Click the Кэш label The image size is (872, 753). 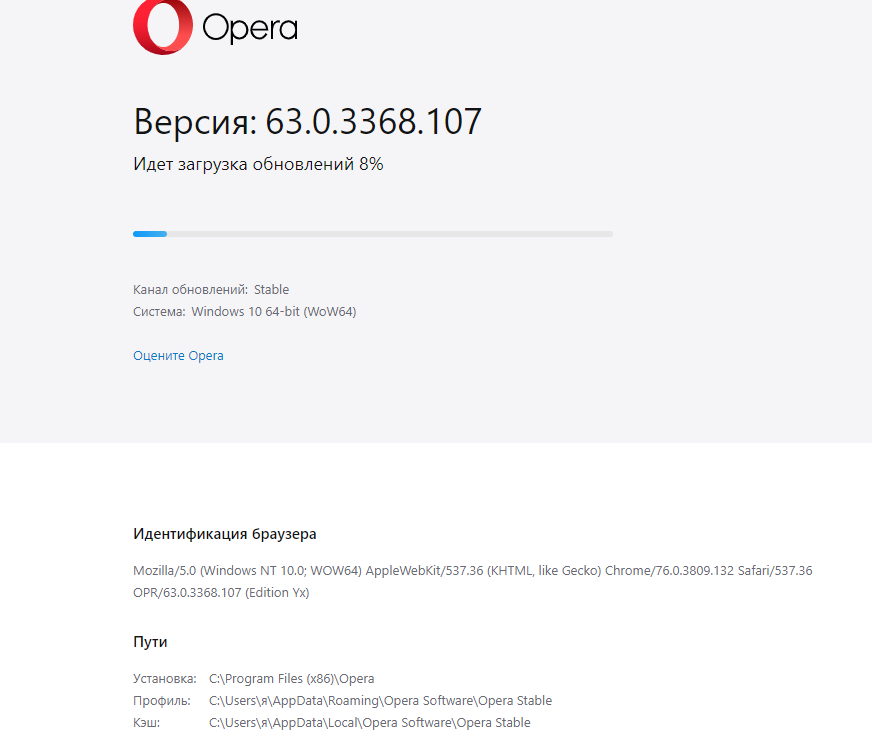click(146, 723)
